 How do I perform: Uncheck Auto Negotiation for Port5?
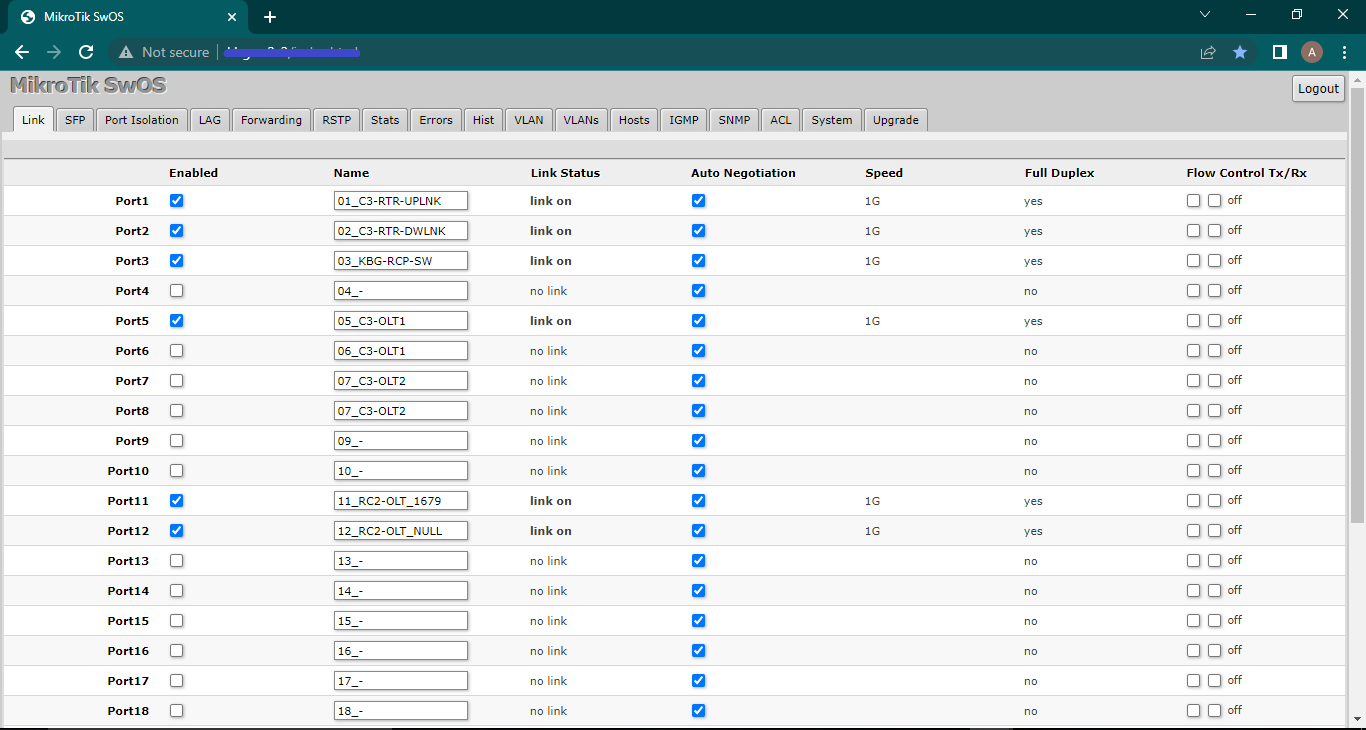point(698,321)
